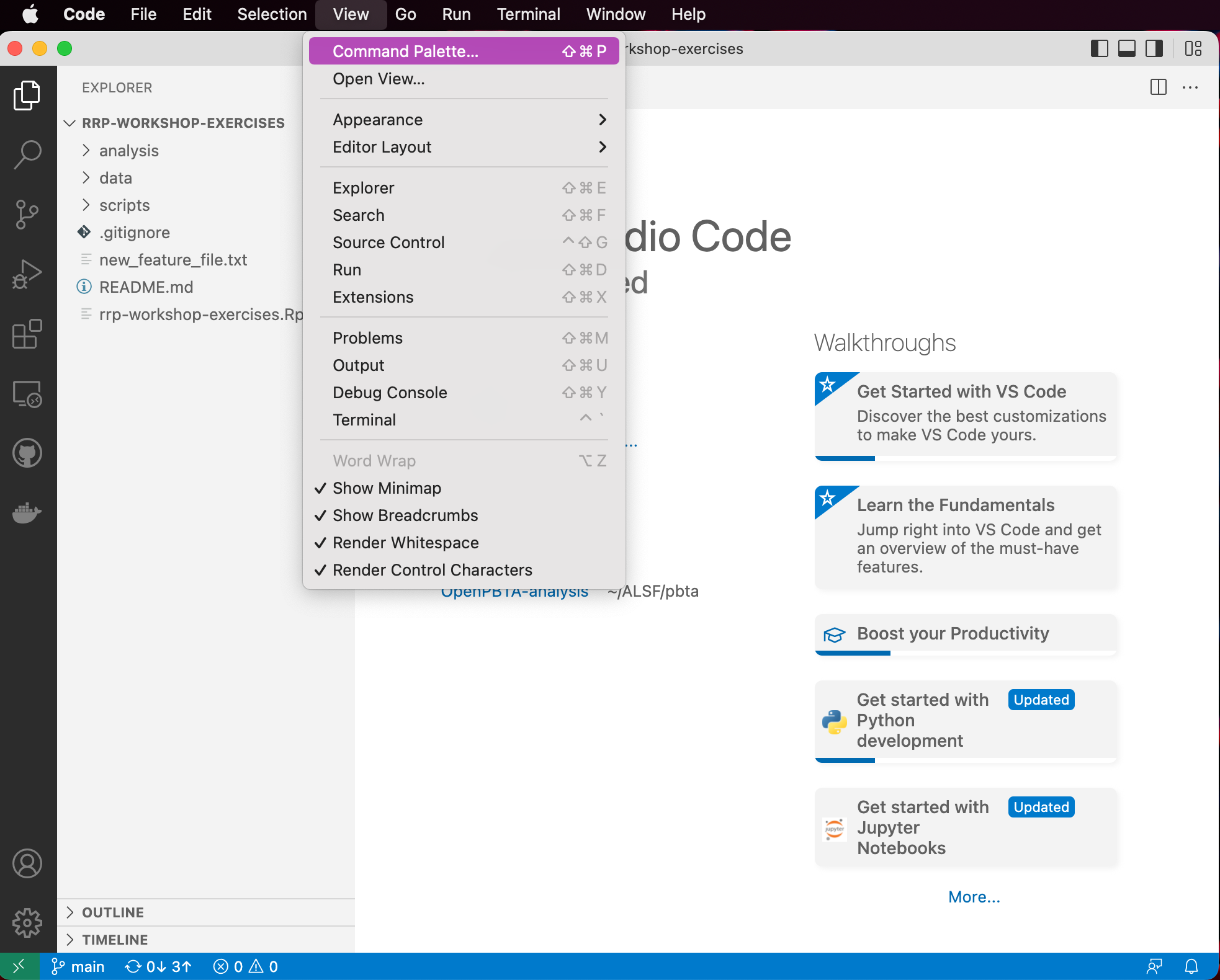Choose Source Control from the View menu

[464, 243]
